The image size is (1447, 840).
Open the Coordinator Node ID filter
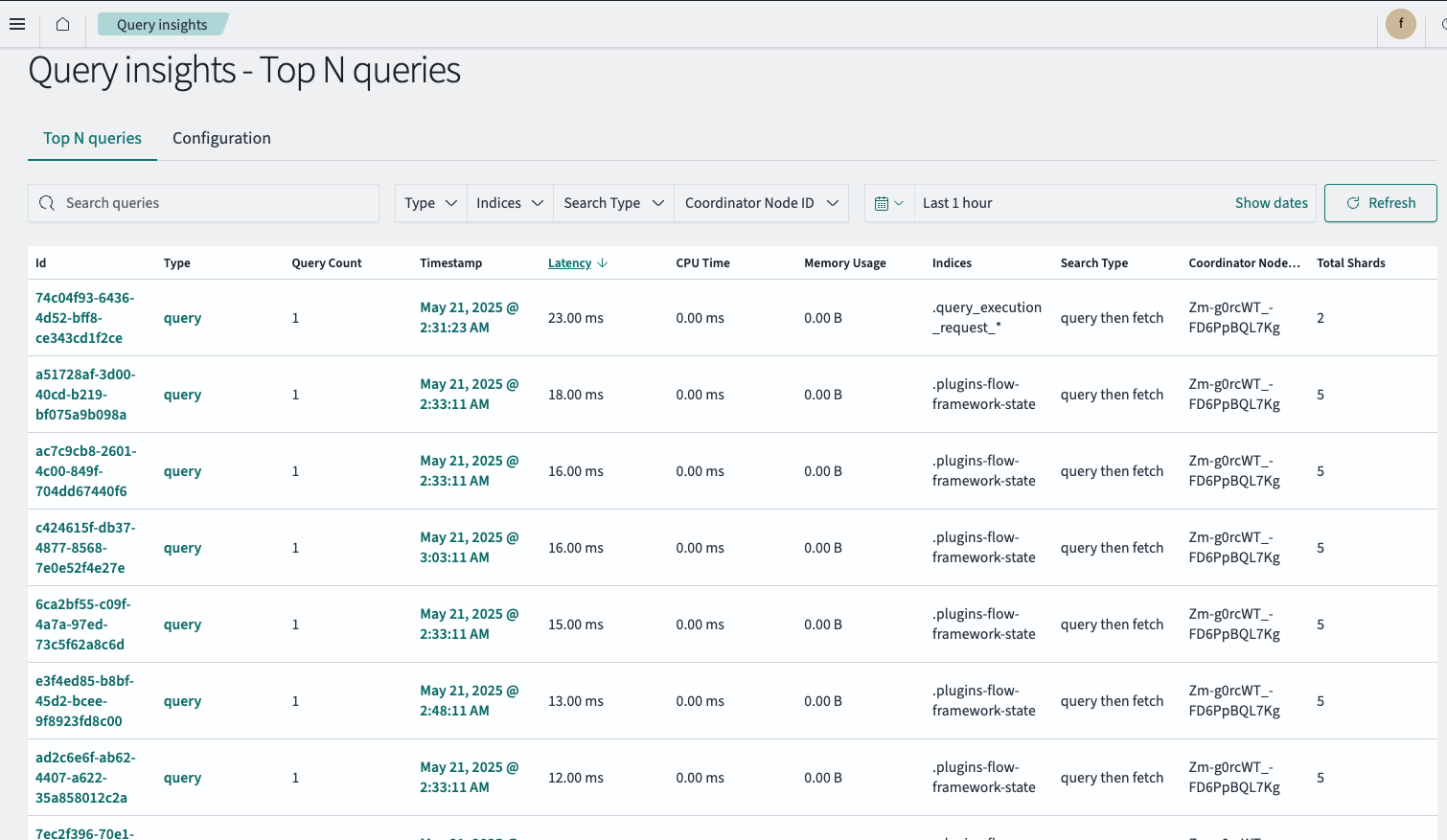pyautogui.click(x=761, y=203)
